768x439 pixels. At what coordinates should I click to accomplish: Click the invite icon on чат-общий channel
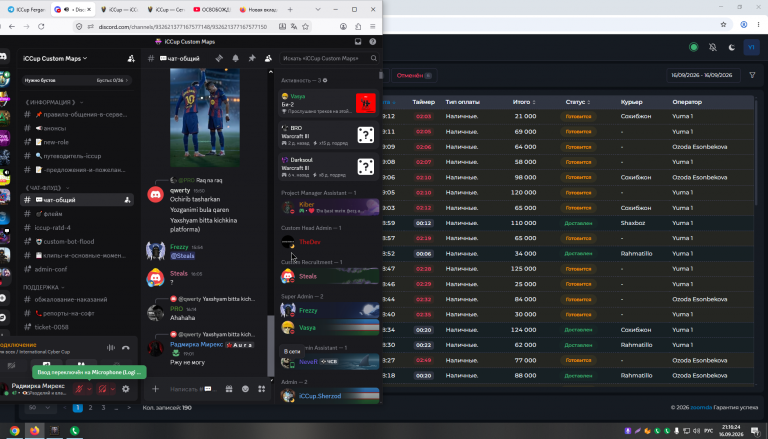click(127, 200)
